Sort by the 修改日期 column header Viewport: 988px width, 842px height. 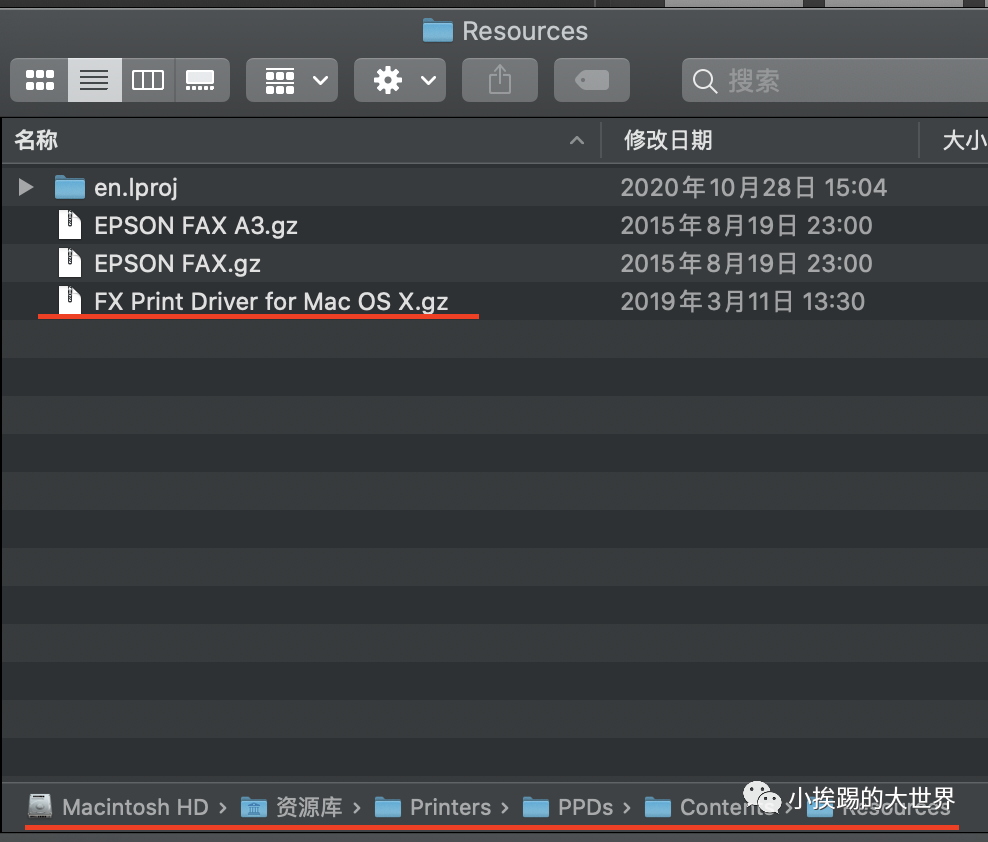click(x=668, y=140)
